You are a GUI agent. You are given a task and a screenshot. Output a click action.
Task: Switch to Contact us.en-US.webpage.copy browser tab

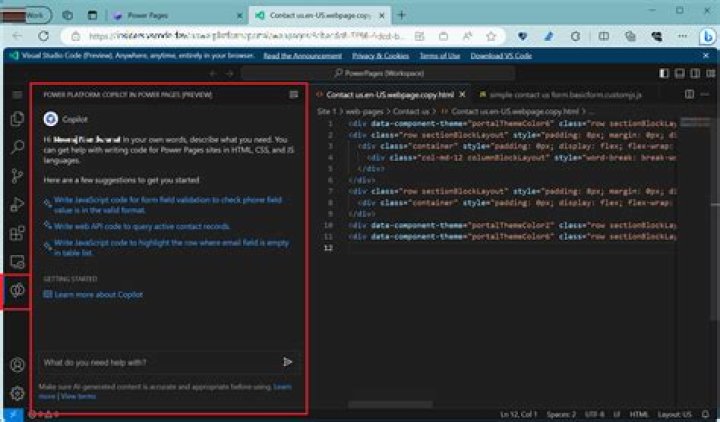click(x=320, y=16)
